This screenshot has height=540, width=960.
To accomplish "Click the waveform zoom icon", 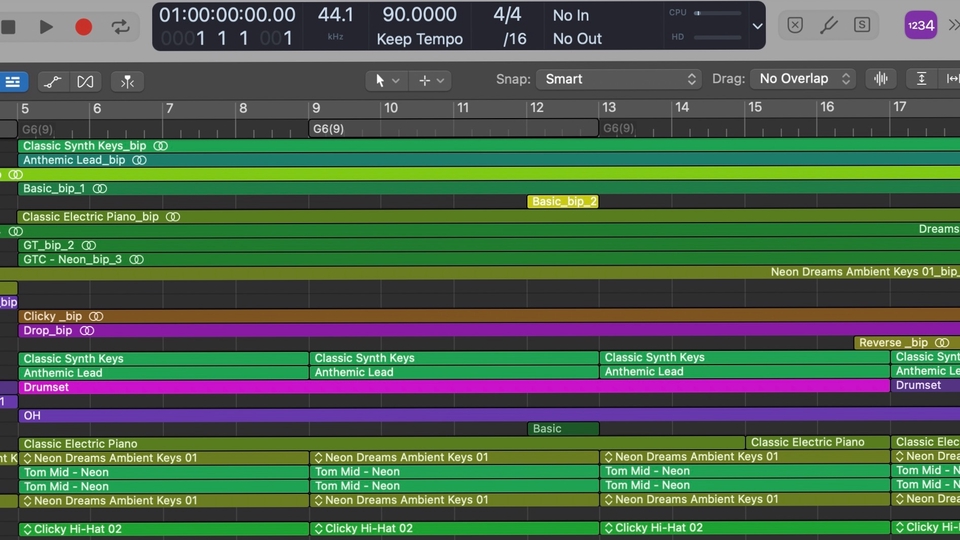I will 880,78.
